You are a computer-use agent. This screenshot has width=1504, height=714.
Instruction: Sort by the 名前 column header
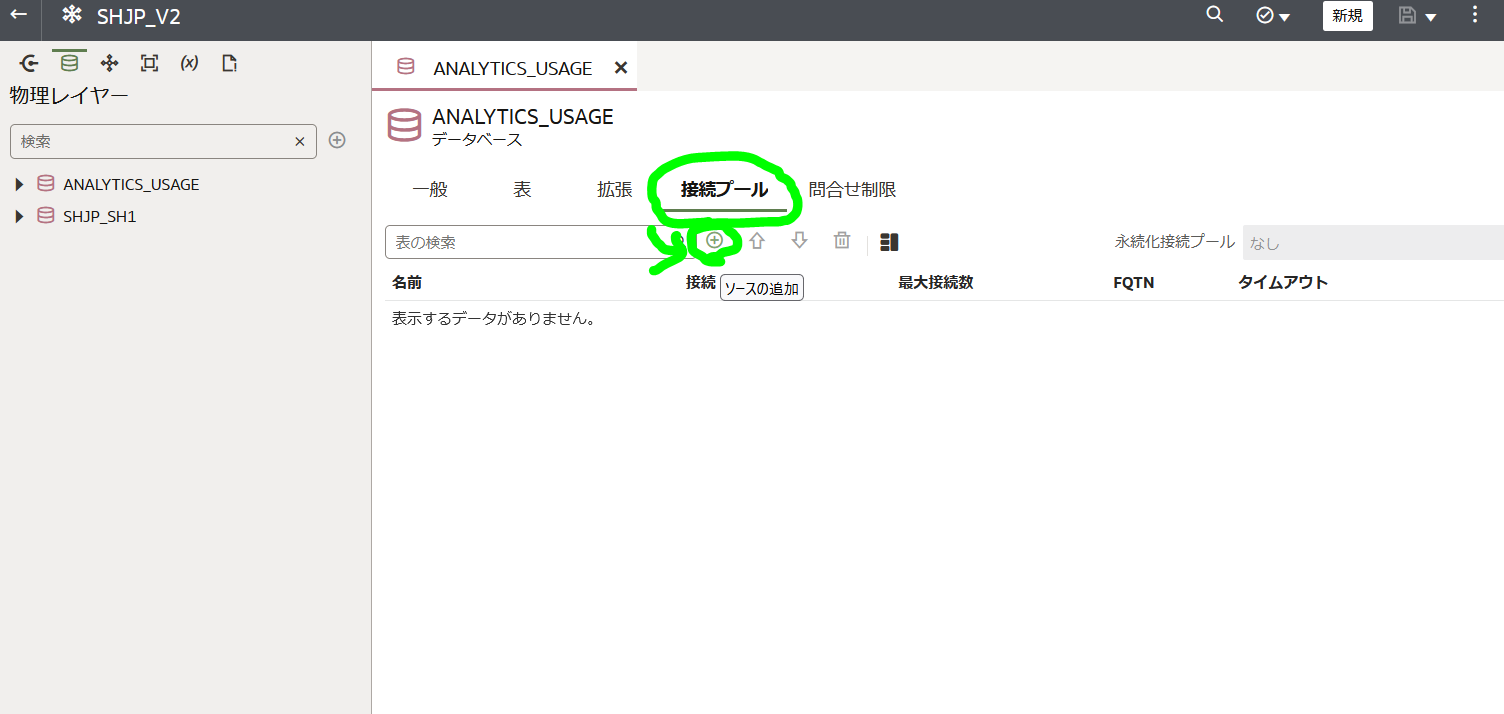[x=406, y=282]
